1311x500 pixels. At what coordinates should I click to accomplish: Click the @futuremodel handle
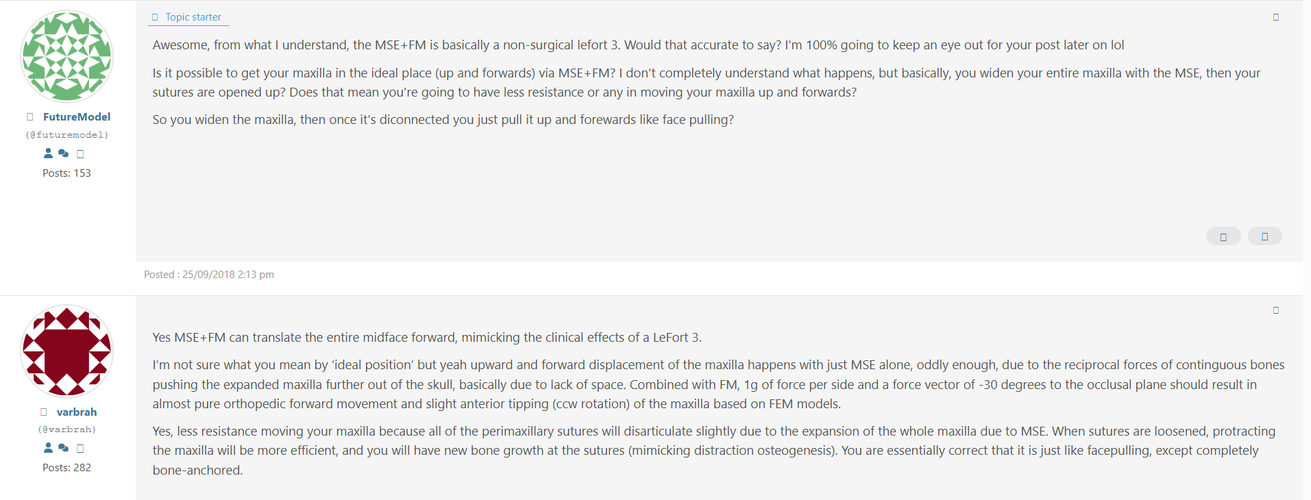pos(67,134)
